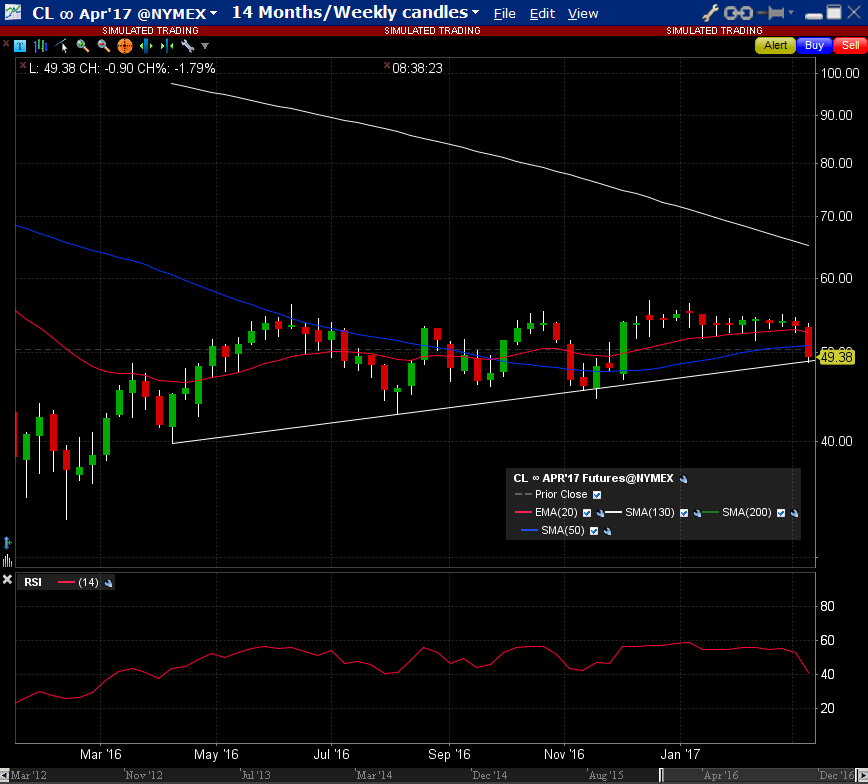Open the chart toolbar wrench settings
This screenshot has width=868, height=784.
186,46
